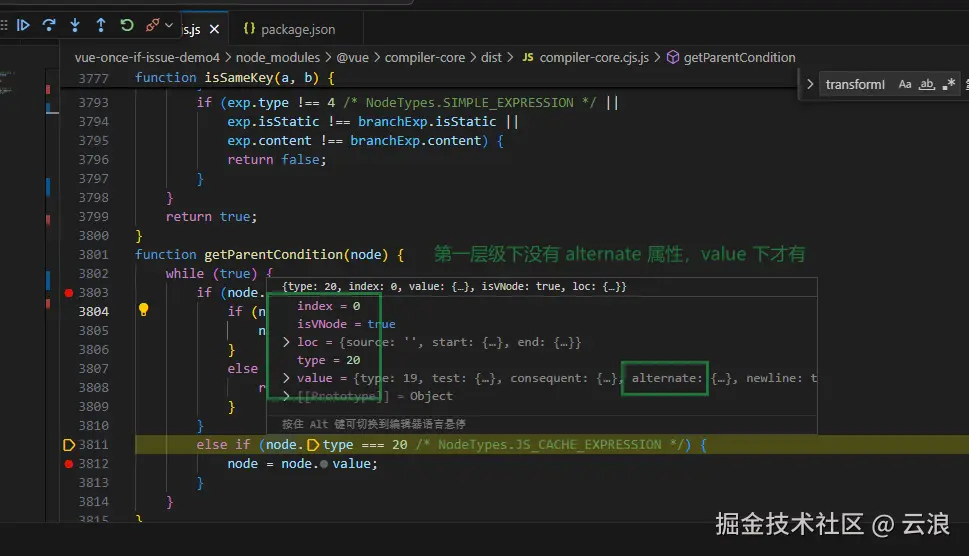Disconnect the debugger

152,25
